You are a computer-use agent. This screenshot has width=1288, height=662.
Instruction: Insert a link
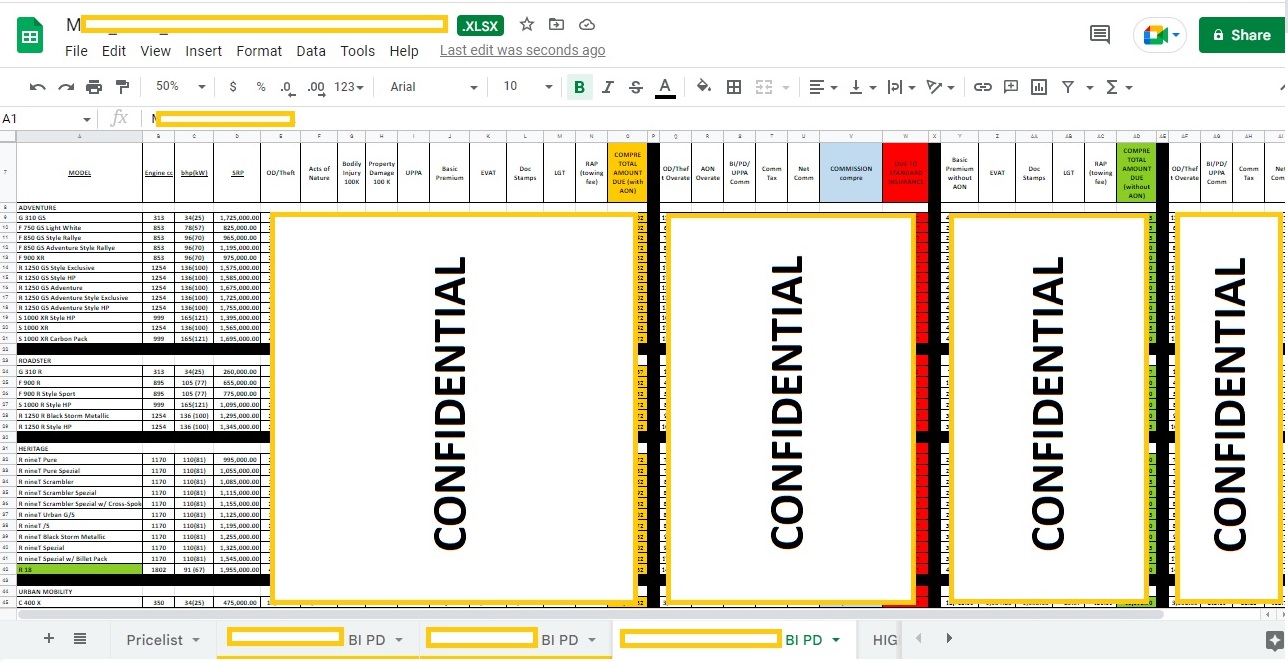tap(983, 87)
